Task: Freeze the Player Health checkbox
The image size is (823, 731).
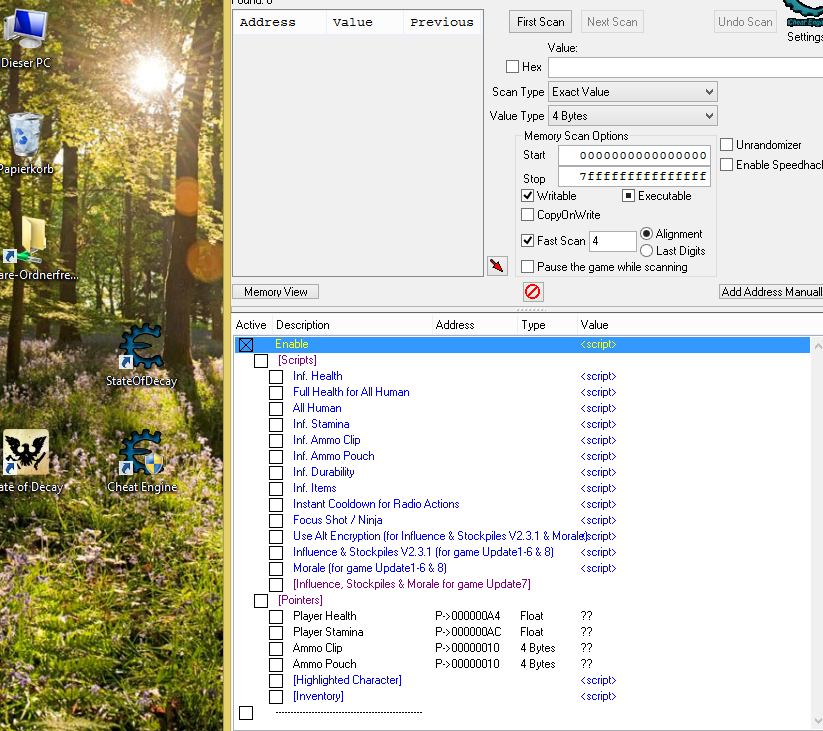Action: (x=276, y=617)
